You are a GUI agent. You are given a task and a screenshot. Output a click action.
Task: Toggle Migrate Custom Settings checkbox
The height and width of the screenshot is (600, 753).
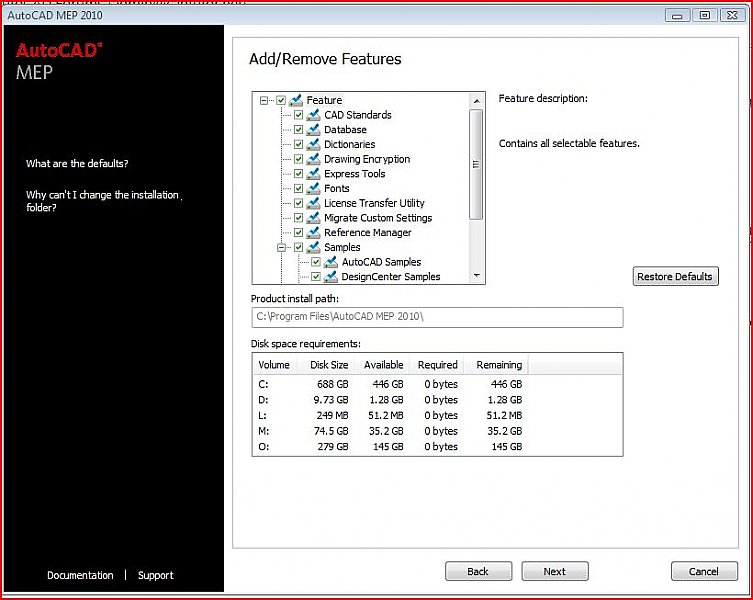(x=298, y=218)
